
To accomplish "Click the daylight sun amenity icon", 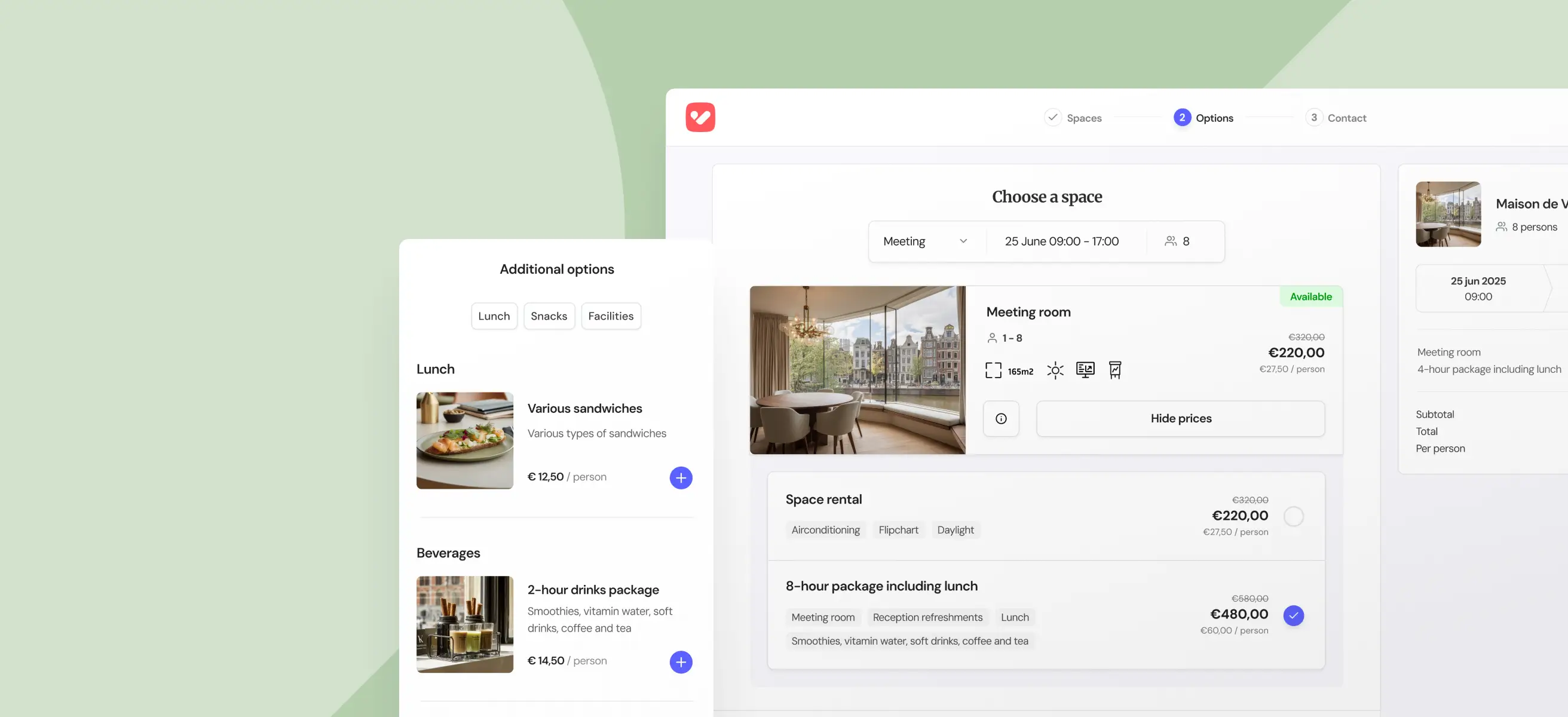I will 1055,370.
